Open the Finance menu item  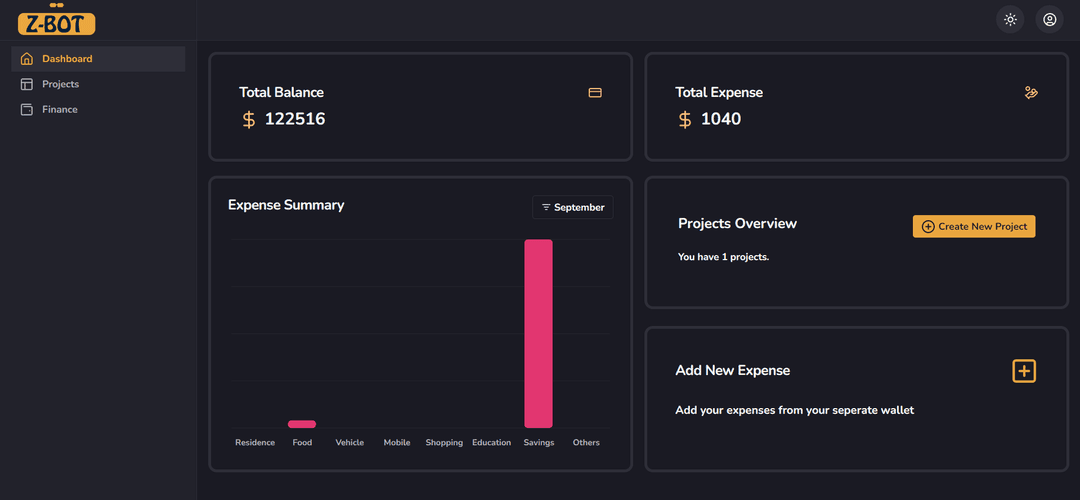coord(98,110)
